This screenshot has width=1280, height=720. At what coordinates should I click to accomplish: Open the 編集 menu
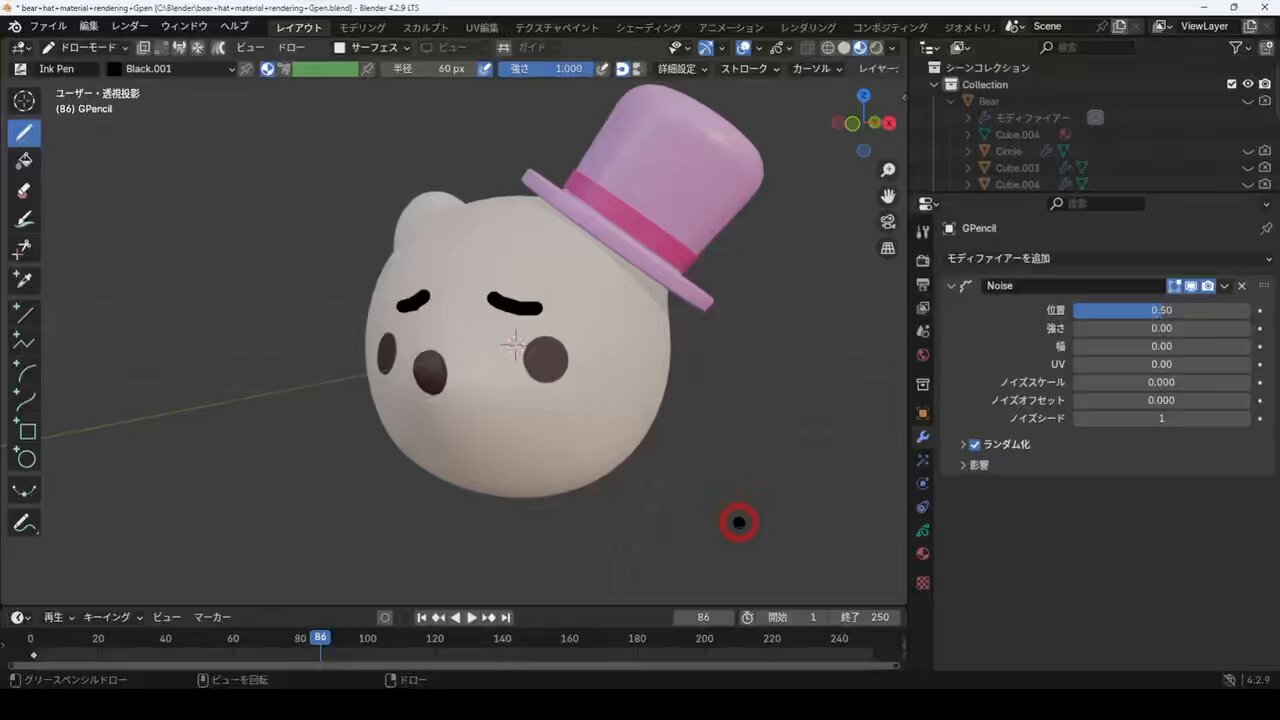89,26
